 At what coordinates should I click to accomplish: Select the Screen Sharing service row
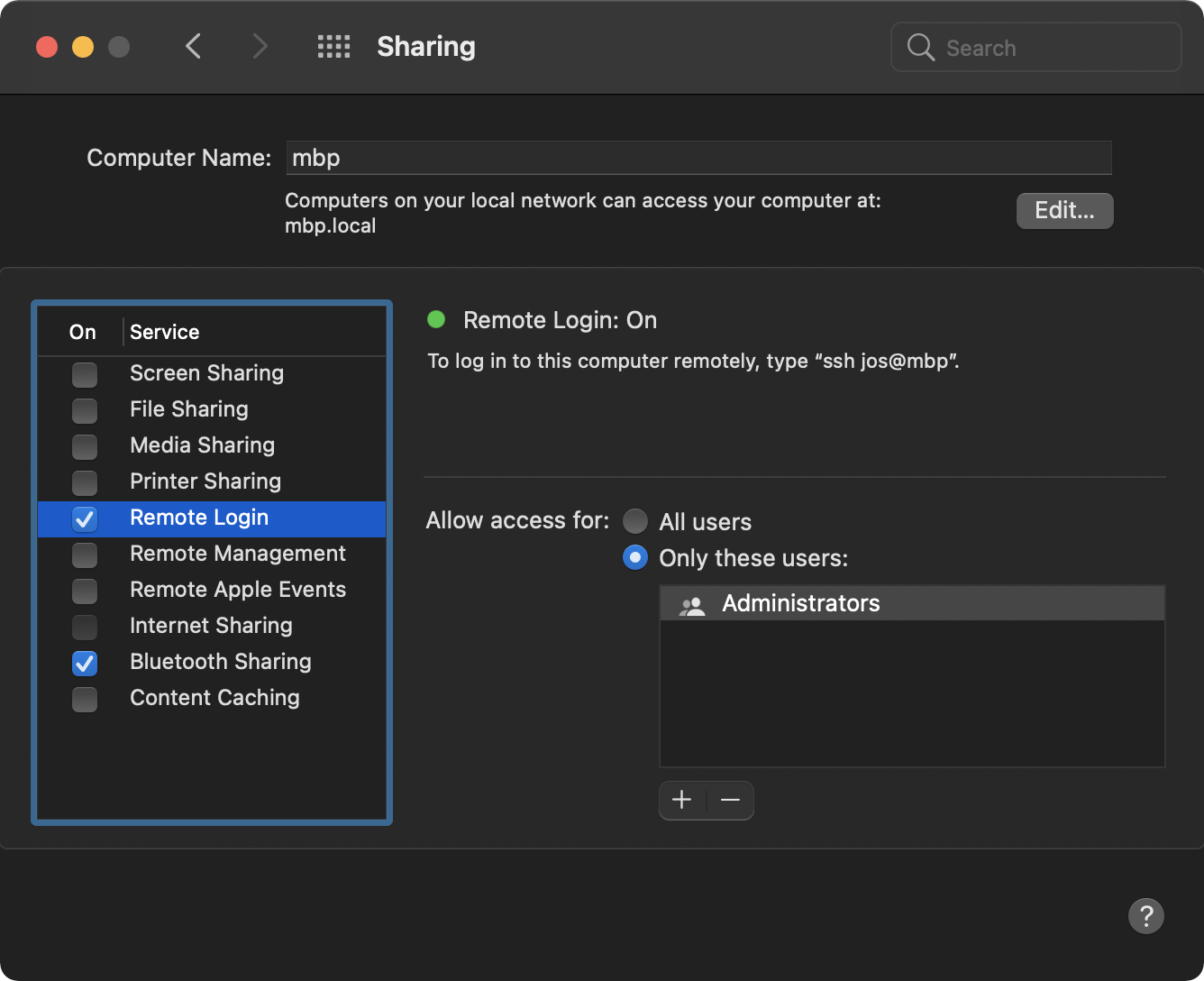pos(212,373)
